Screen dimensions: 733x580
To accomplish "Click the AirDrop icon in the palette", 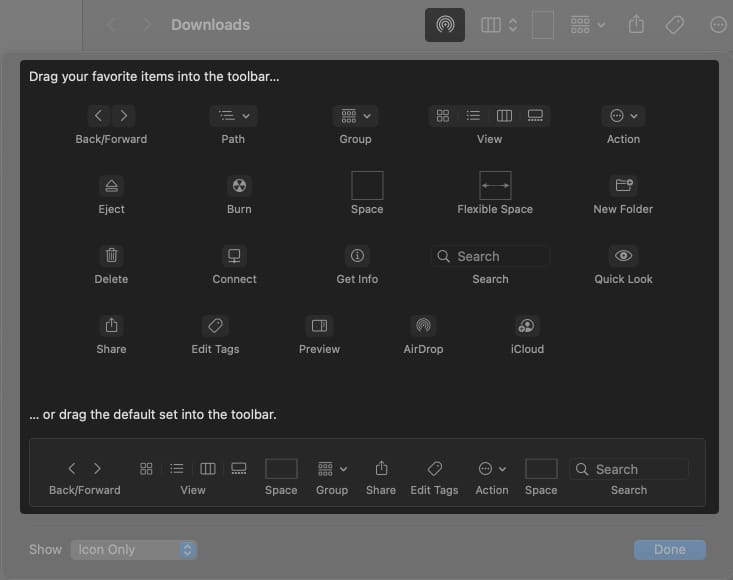I will point(423,326).
